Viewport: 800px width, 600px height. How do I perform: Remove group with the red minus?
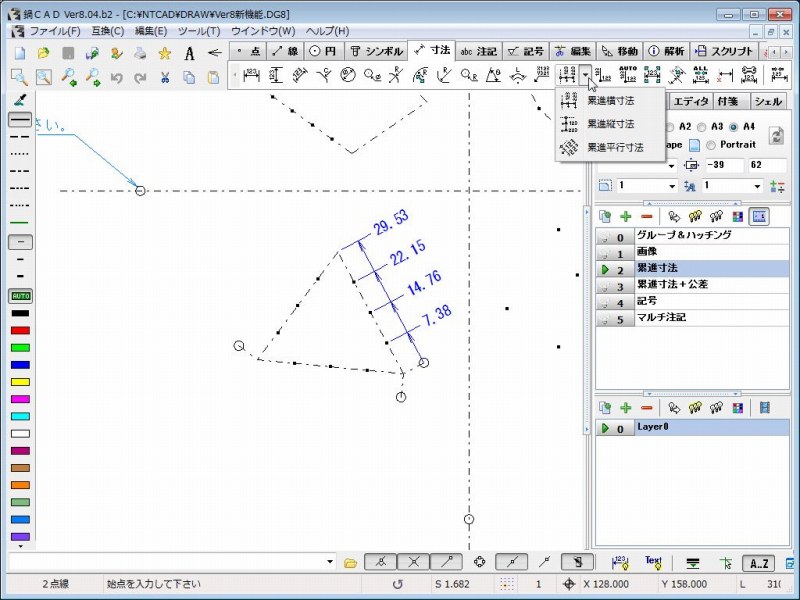646,217
